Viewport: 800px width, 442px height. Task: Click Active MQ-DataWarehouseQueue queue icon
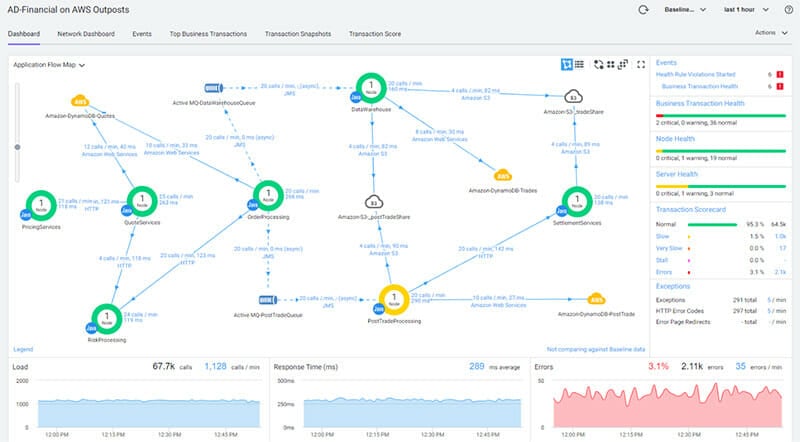pos(213,88)
